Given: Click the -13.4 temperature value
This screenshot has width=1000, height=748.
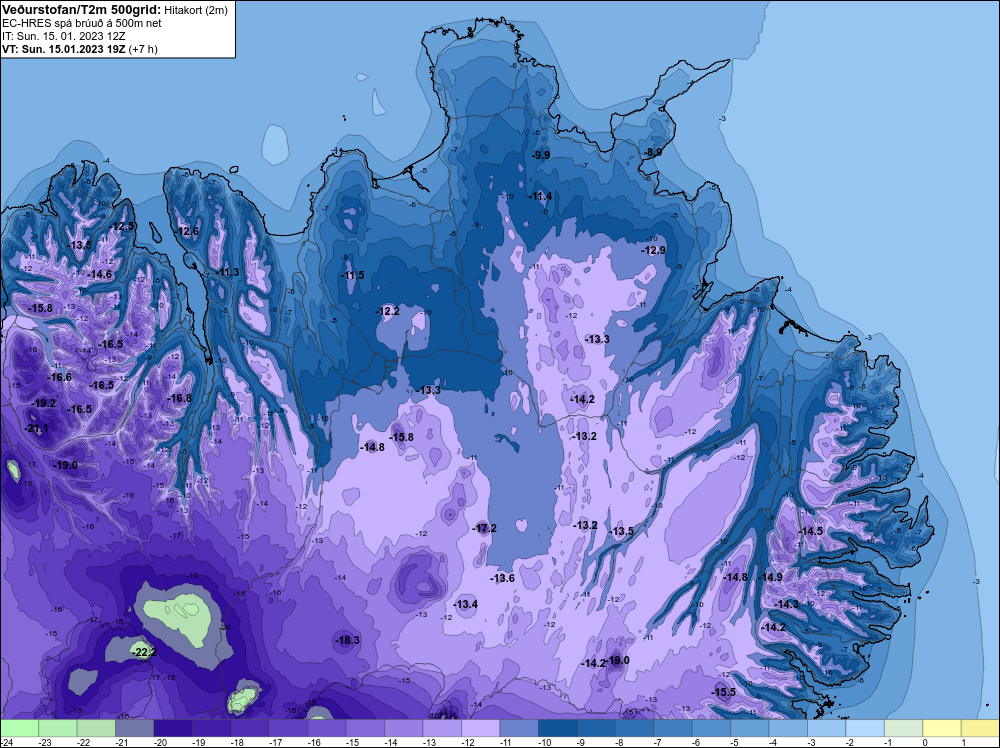Looking at the screenshot, I should coord(466,604).
